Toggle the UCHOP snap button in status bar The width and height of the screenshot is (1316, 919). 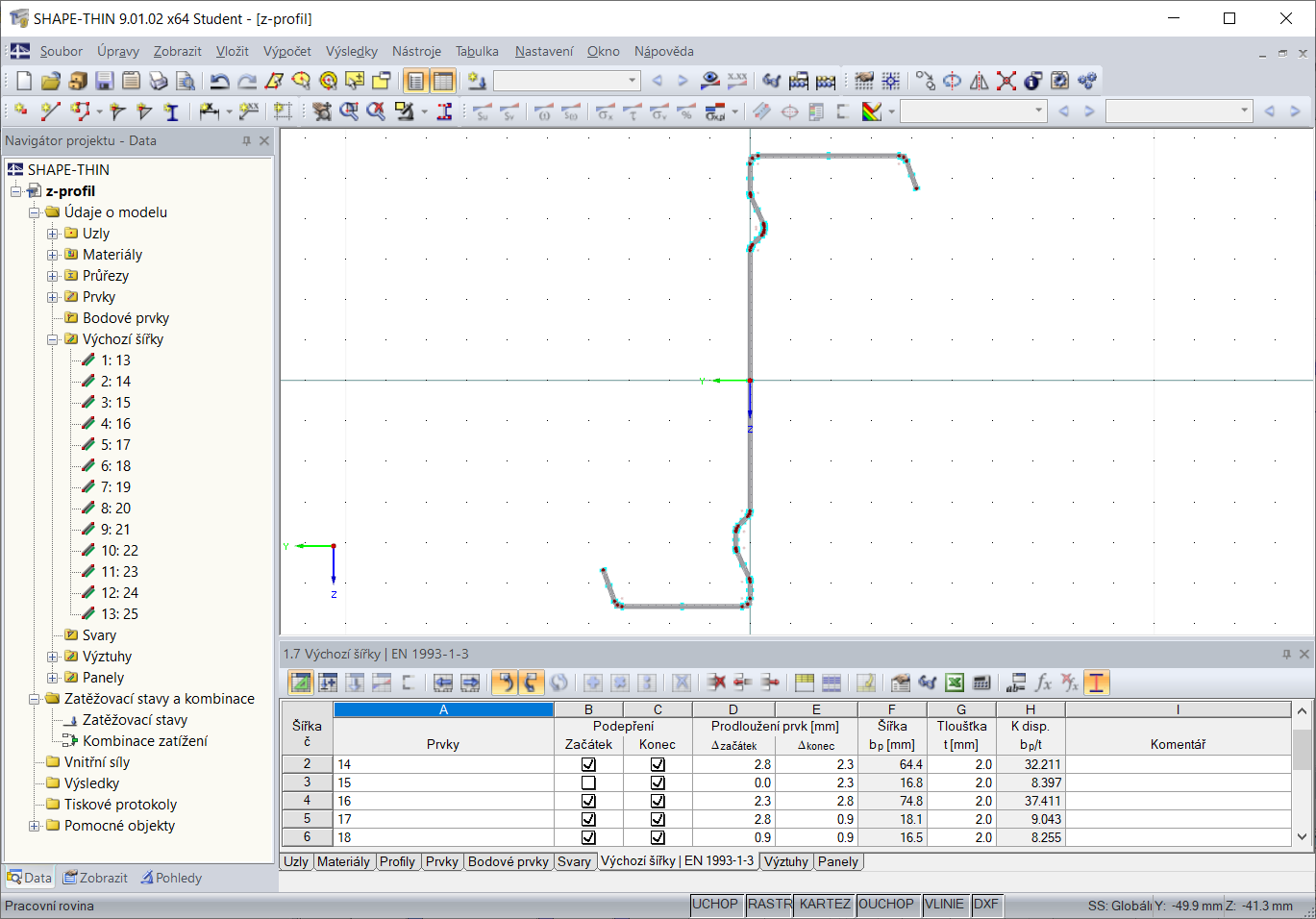715,905
